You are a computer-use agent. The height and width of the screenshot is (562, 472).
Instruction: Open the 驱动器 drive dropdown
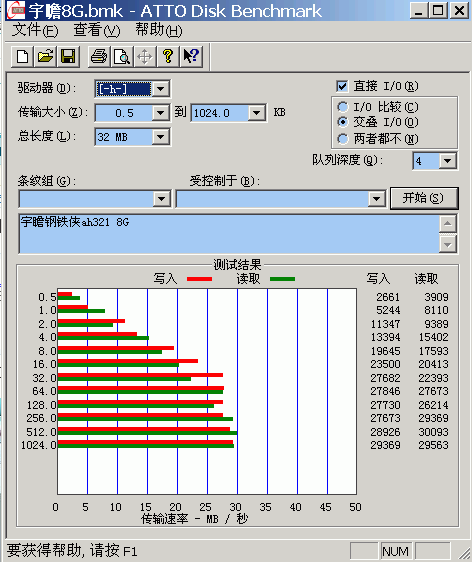tap(160, 89)
